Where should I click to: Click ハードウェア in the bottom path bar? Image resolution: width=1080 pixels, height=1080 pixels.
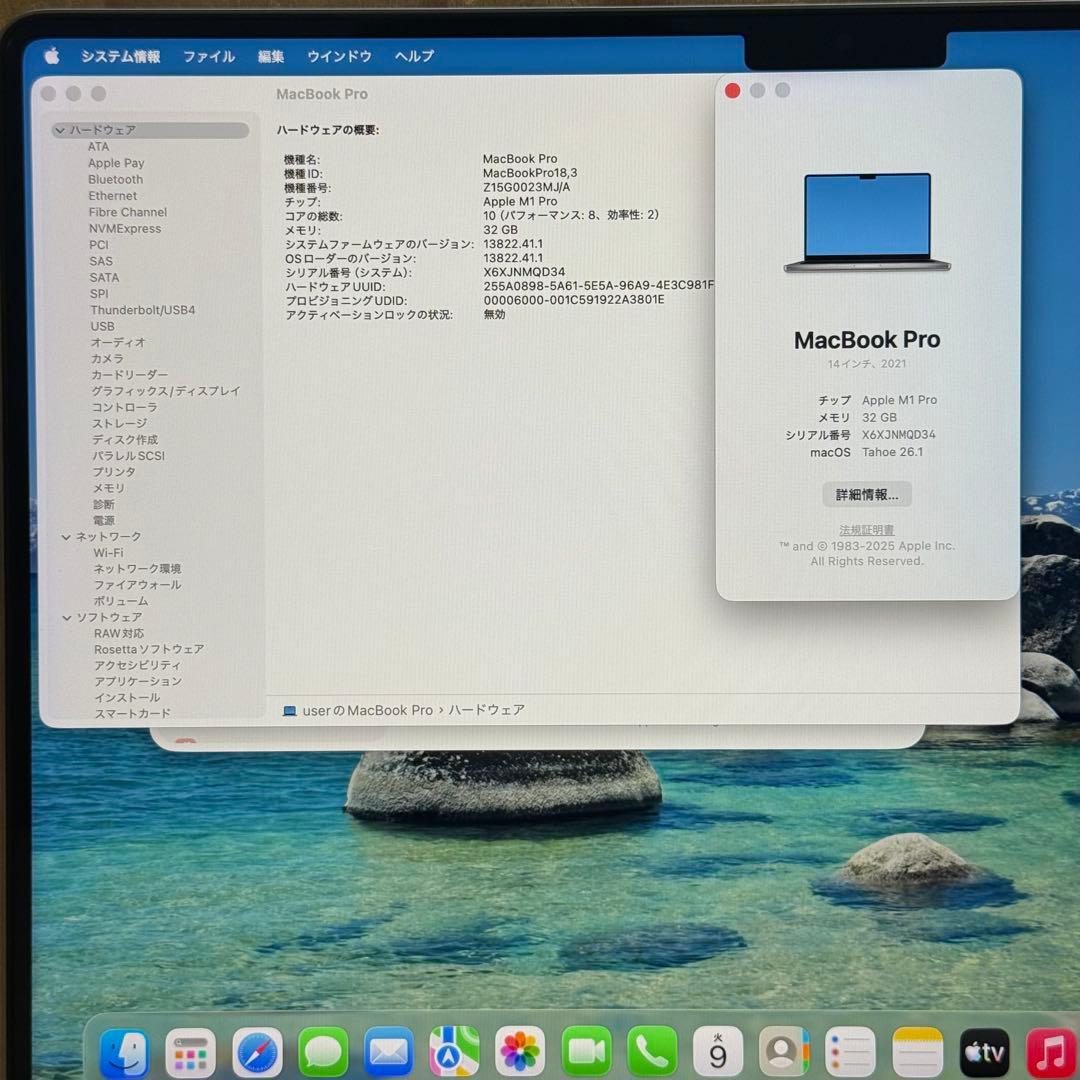pyautogui.click(x=486, y=711)
